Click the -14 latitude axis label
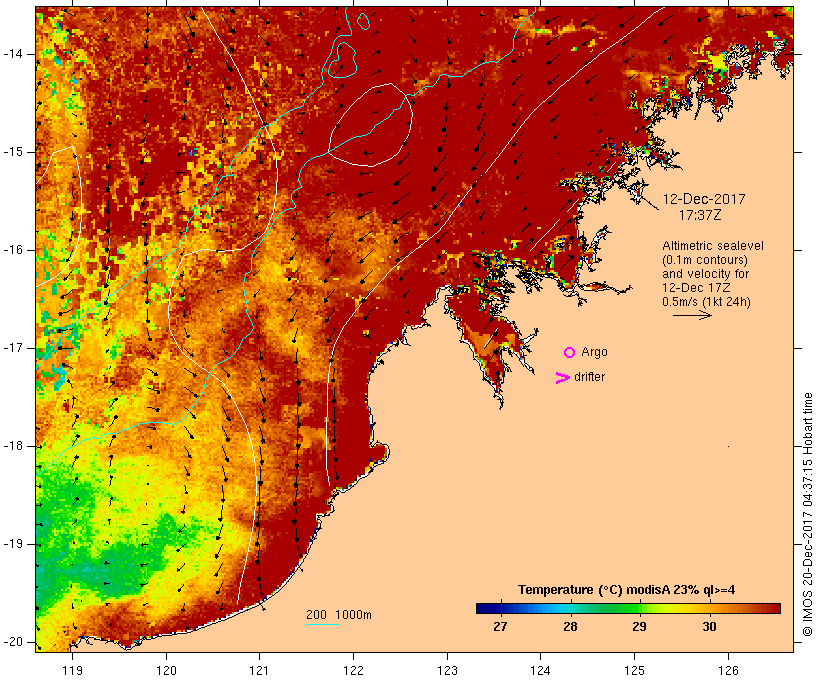 click(12, 54)
